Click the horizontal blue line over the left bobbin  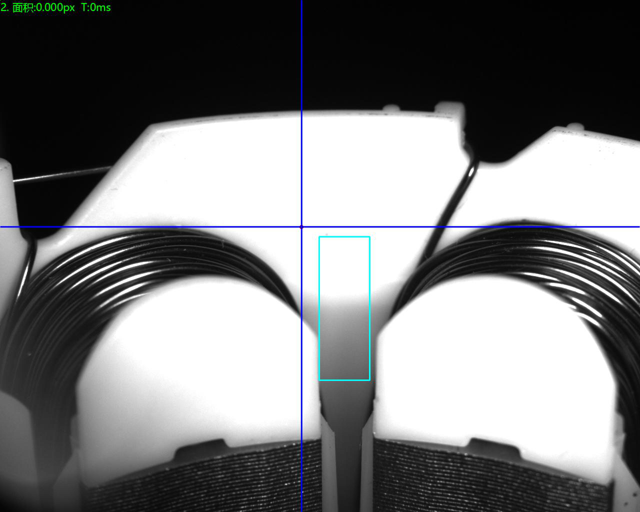[x=150, y=227]
